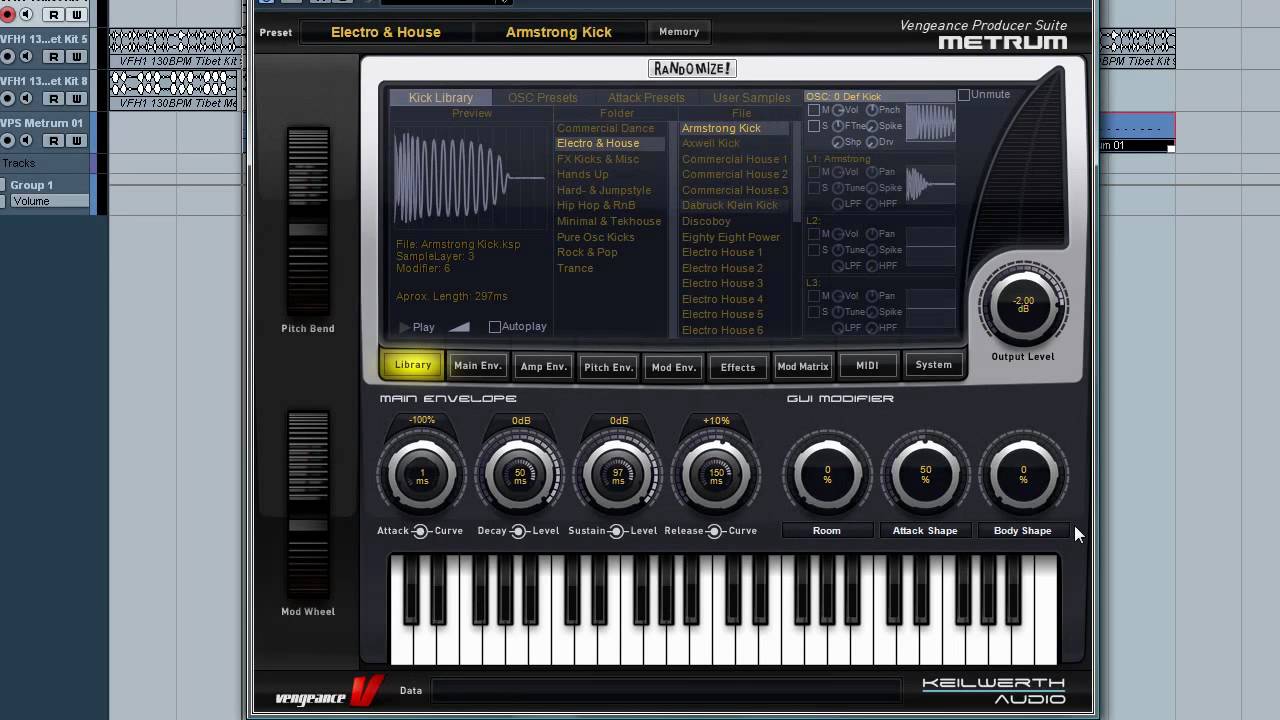Toggle the OSC mute M checkbox

(814, 110)
